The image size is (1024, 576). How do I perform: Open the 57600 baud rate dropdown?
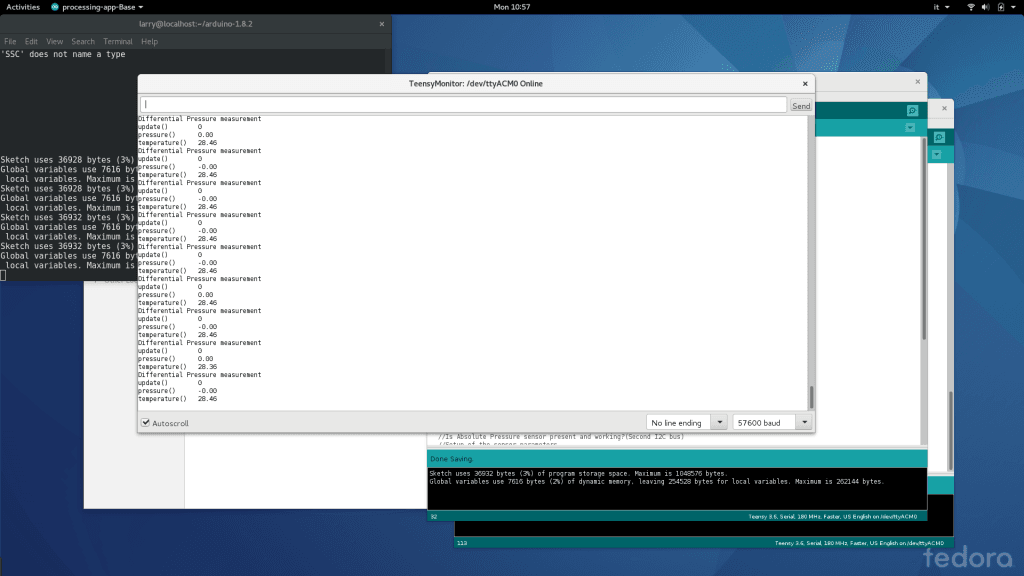(772, 423)
